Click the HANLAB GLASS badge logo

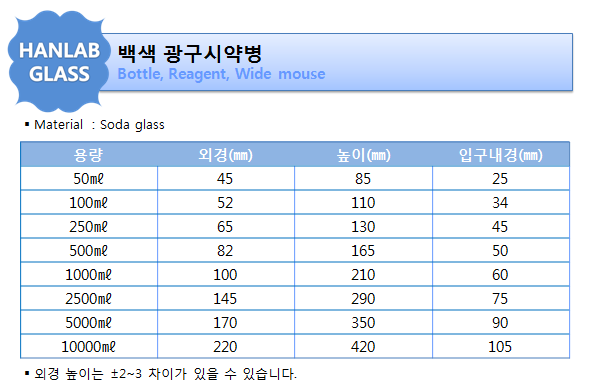59,62
